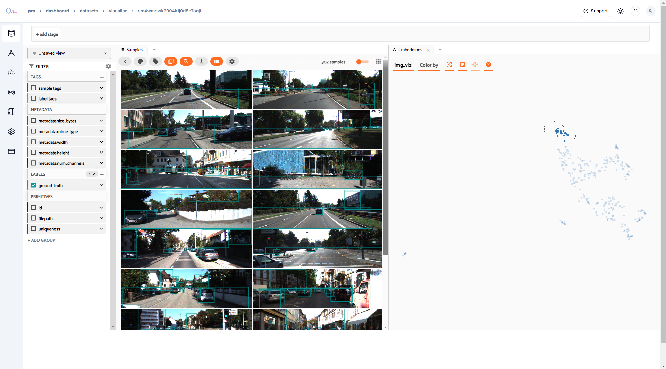
Task: Expand the metadata.num_channels row chevron
Action: click(x=102, y=163)
